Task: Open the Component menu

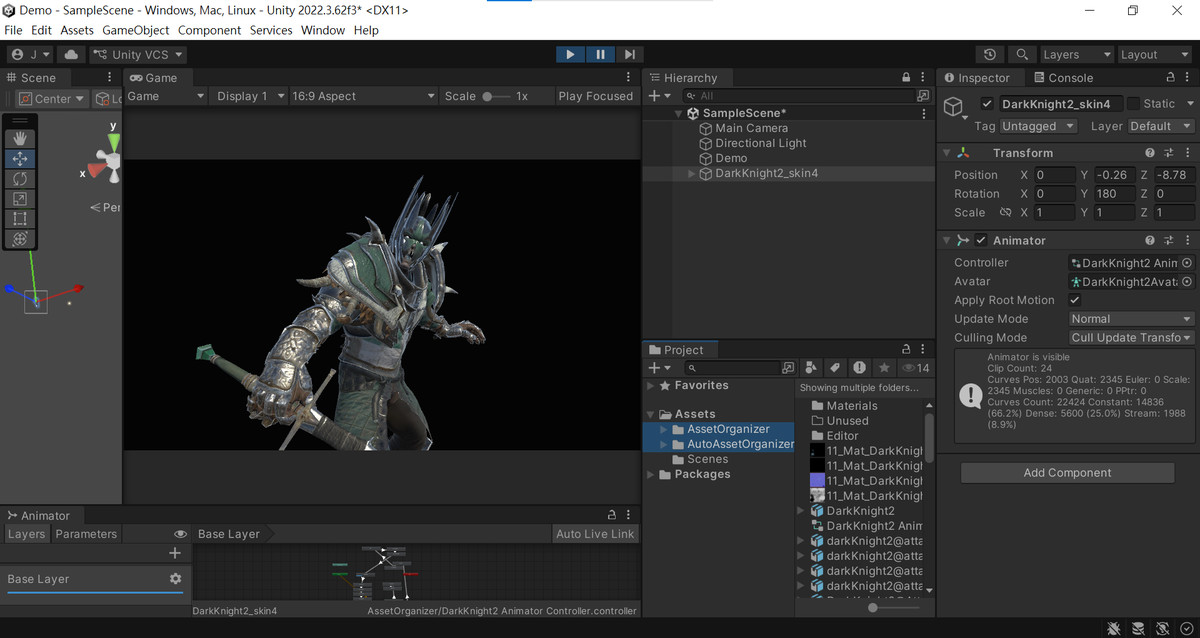Action: tap(210, 30)
